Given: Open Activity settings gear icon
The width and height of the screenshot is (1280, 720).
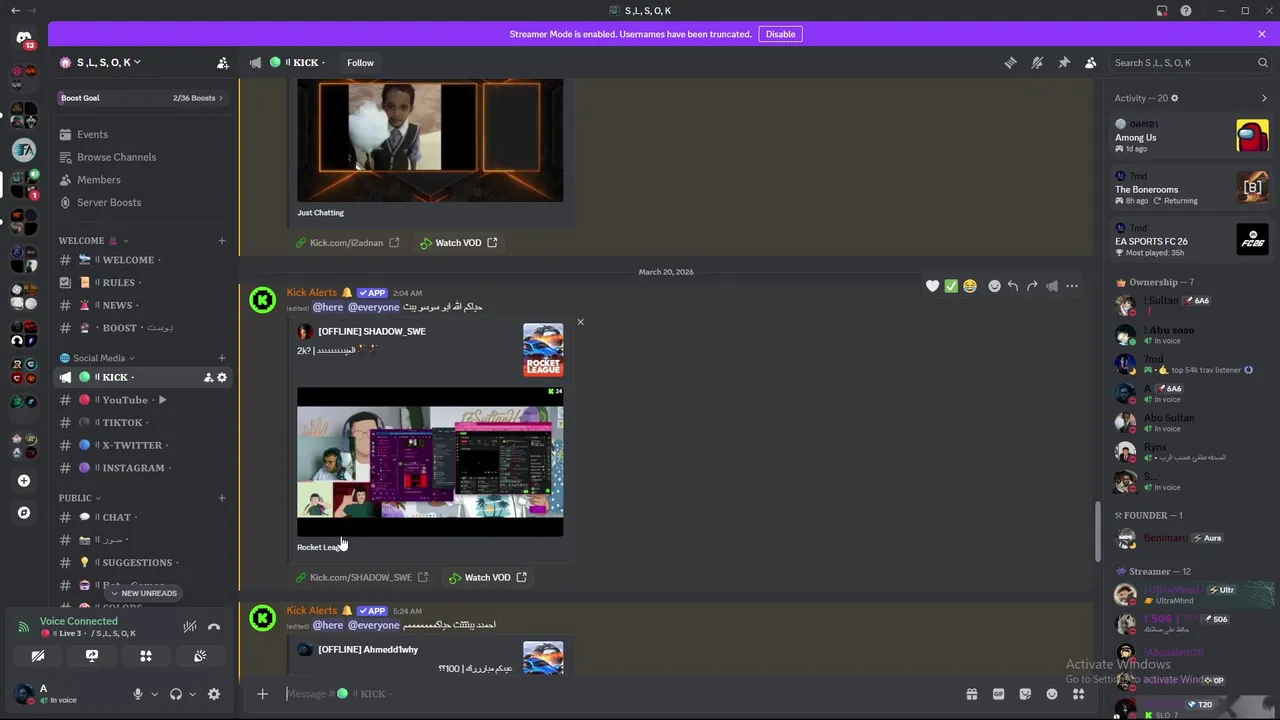Looking at the screenshot, I should pos(1175,98).
